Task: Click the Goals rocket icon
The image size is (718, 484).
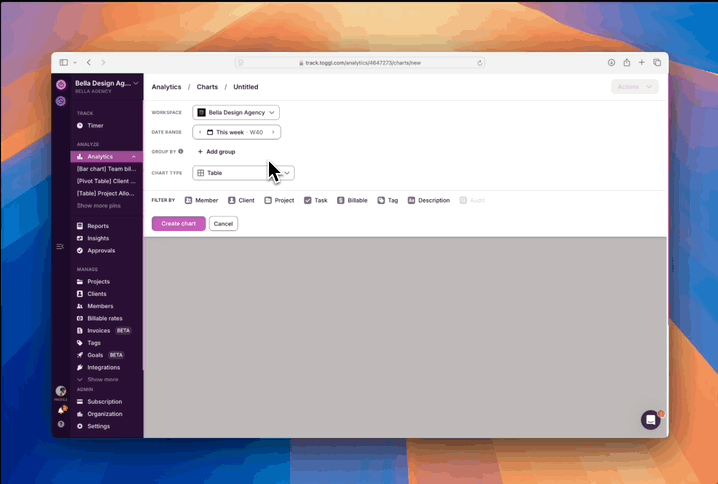Action: point(80,355)
